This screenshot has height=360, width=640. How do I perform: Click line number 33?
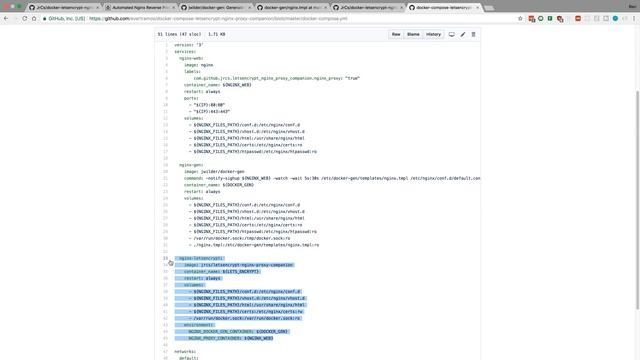click(x=165, y=258)
